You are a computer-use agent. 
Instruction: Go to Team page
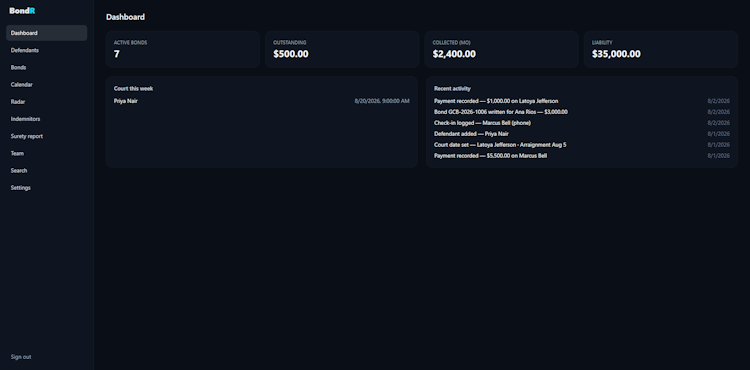pyautogui.click(x=46, y=153)
